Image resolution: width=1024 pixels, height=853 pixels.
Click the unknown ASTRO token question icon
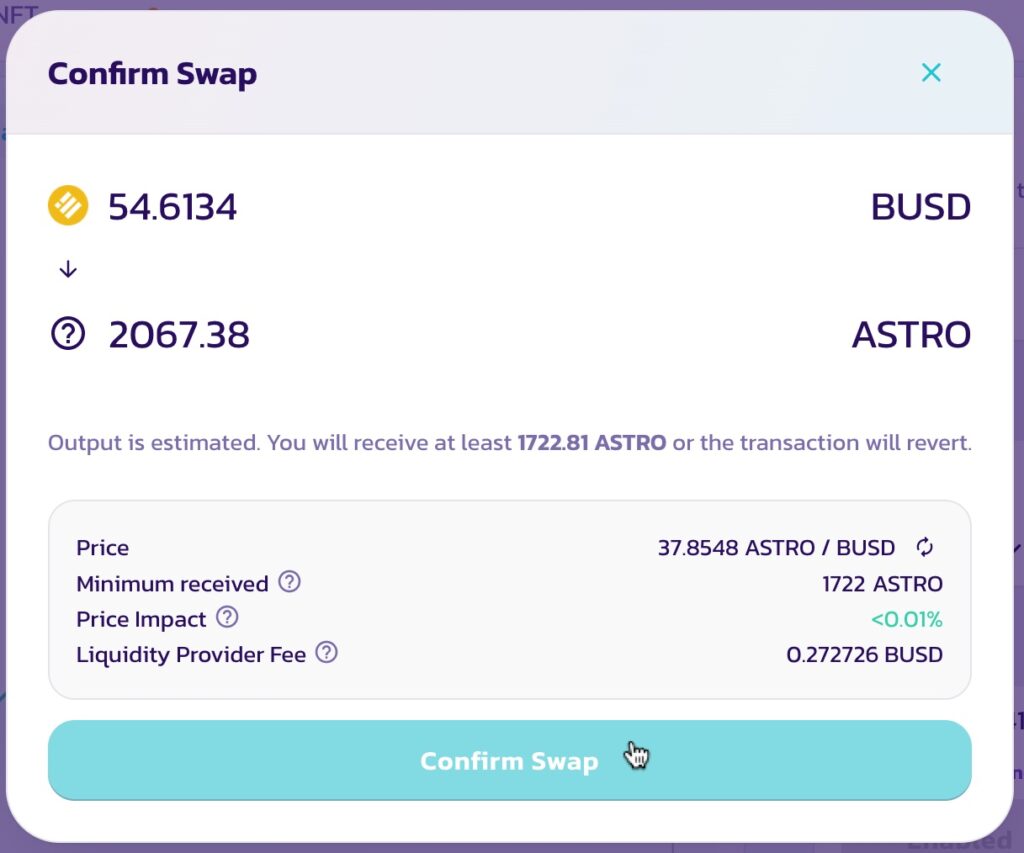click(68, 334)
